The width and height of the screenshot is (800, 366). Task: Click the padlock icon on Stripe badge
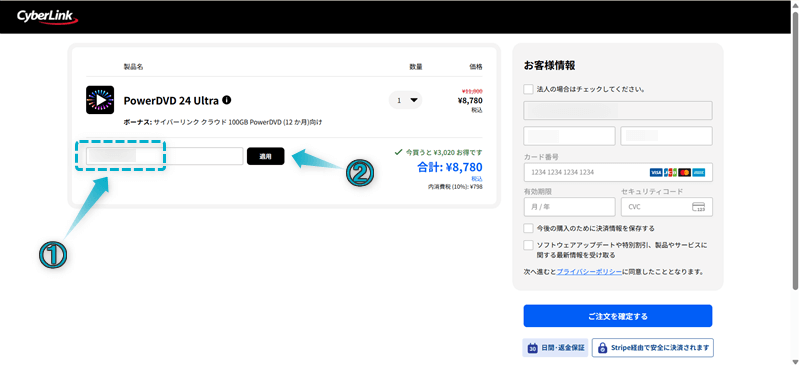coord(603,348)
